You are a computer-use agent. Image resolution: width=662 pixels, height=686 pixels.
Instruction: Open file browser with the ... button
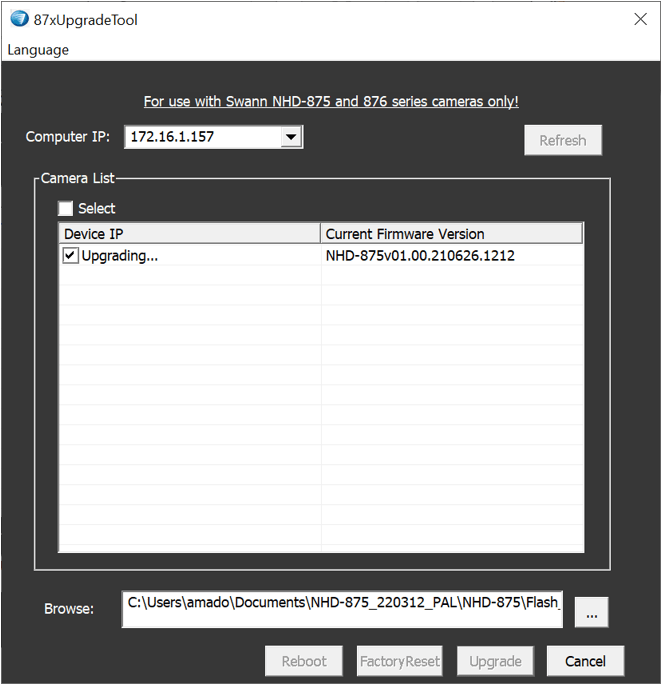pos(591,614)
